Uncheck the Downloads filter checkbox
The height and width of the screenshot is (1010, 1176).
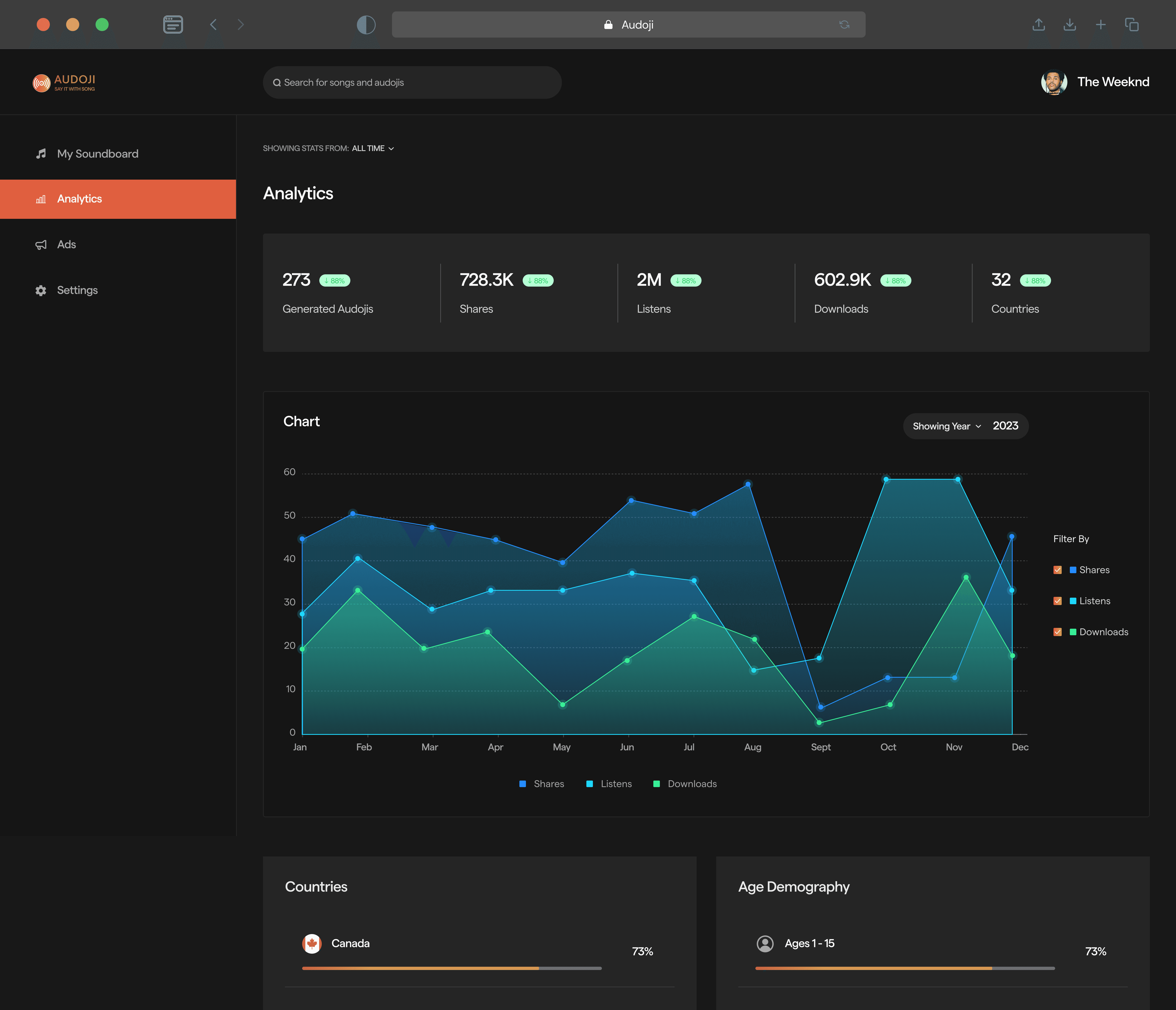click(1057, 632)
